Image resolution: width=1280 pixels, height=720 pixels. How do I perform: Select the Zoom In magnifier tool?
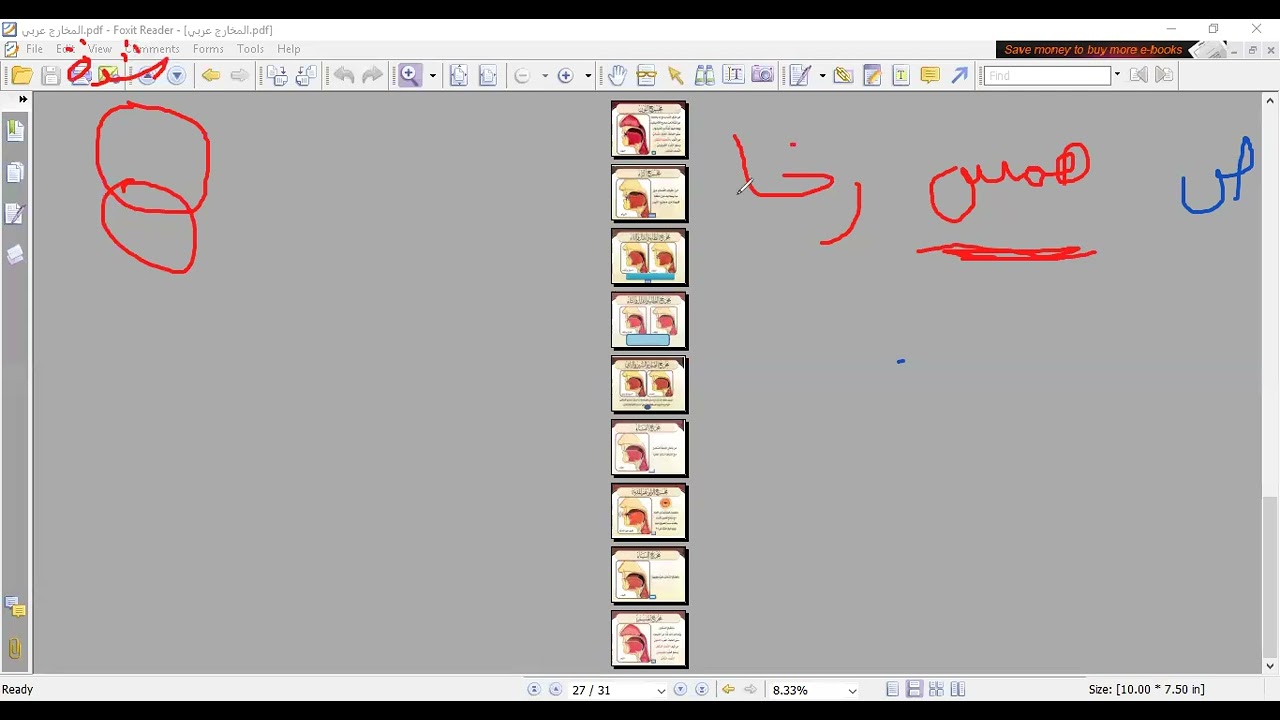(410, 76)
